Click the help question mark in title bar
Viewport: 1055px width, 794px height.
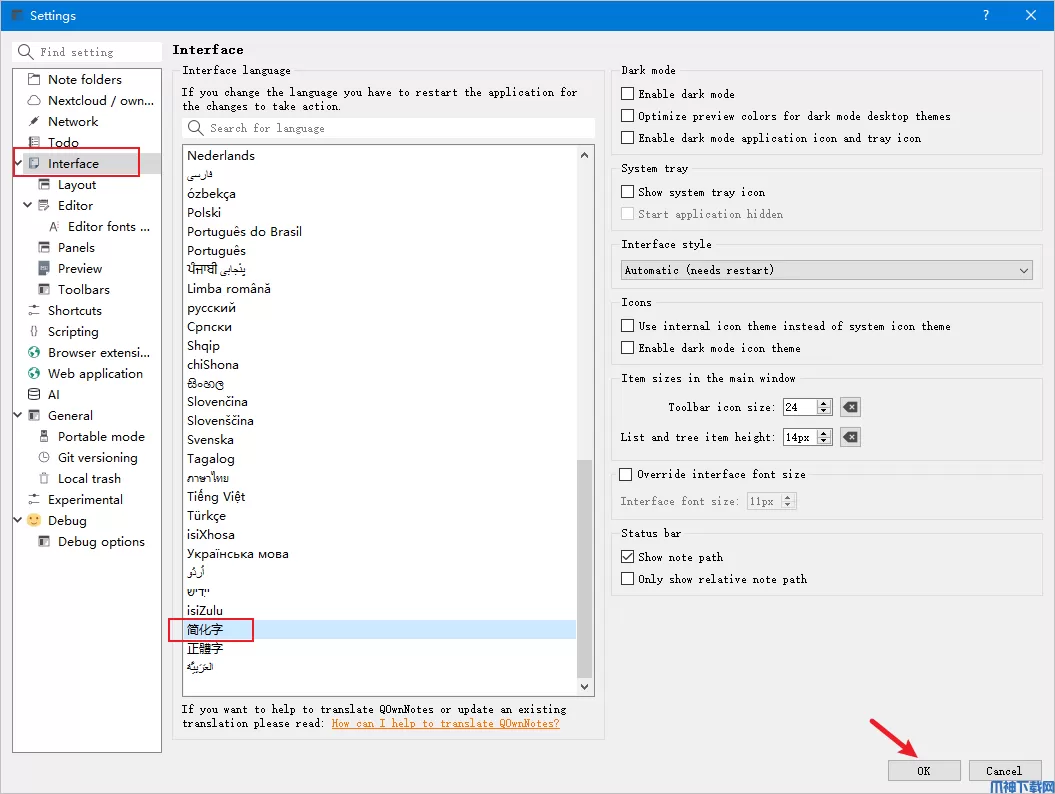pos(986,15)
